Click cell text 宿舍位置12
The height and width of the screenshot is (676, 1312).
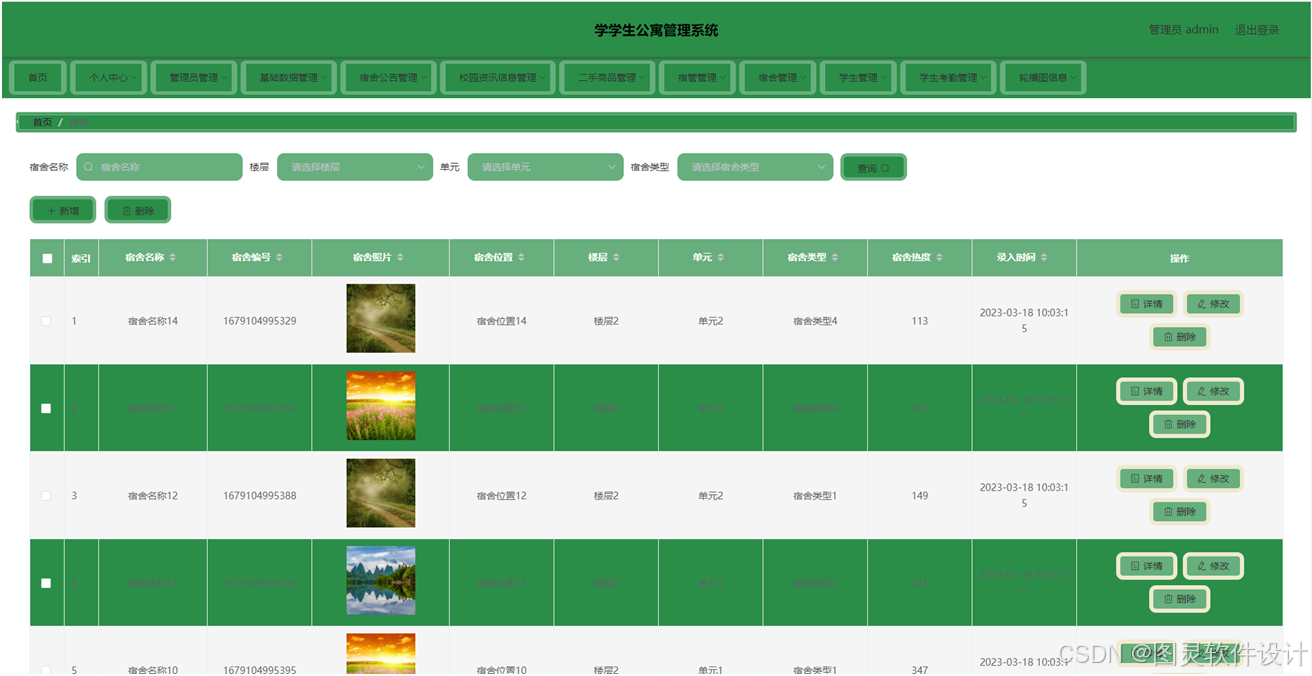pos(502,496)
